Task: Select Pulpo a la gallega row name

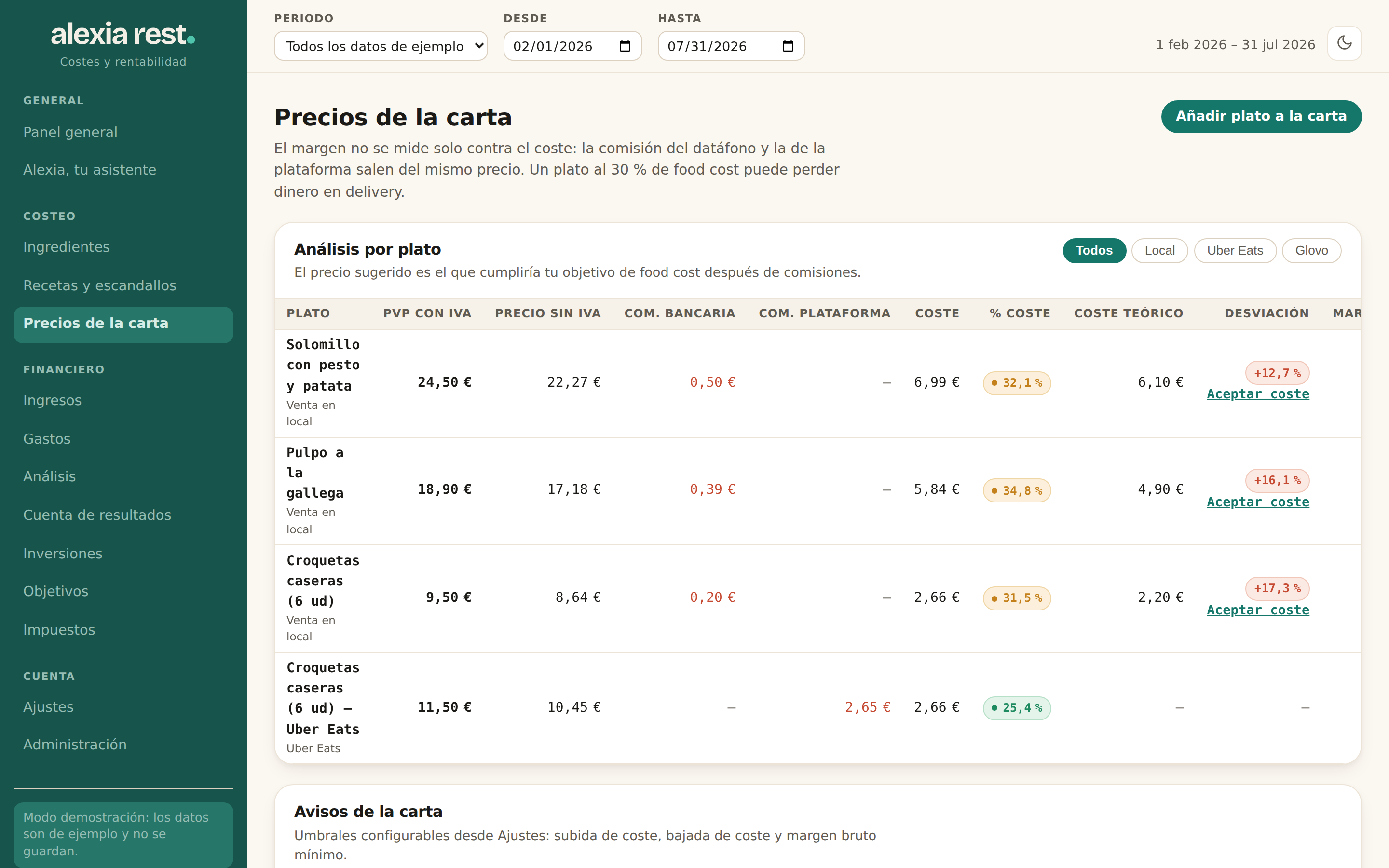Action: point(315,473)
